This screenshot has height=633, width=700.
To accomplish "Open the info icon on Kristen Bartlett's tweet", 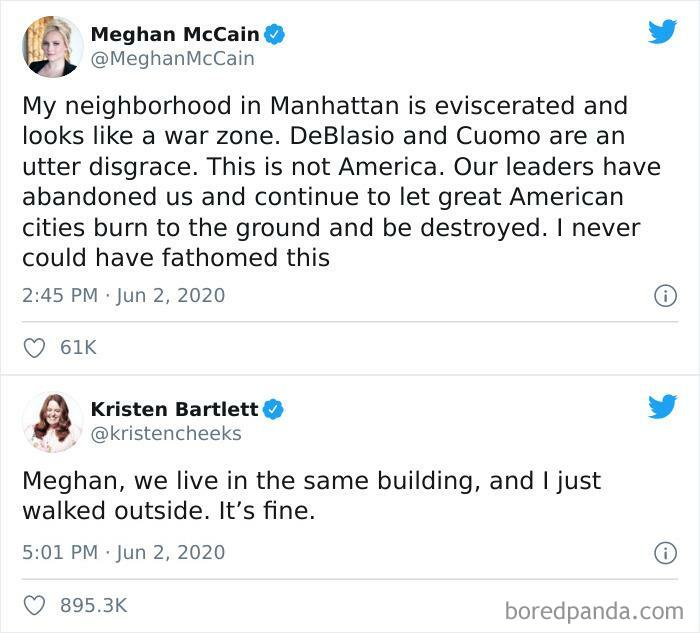I will point(662,552).
